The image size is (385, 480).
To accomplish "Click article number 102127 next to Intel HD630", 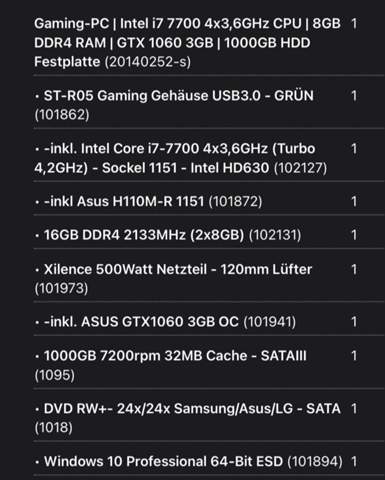I will tap(300, 168).
